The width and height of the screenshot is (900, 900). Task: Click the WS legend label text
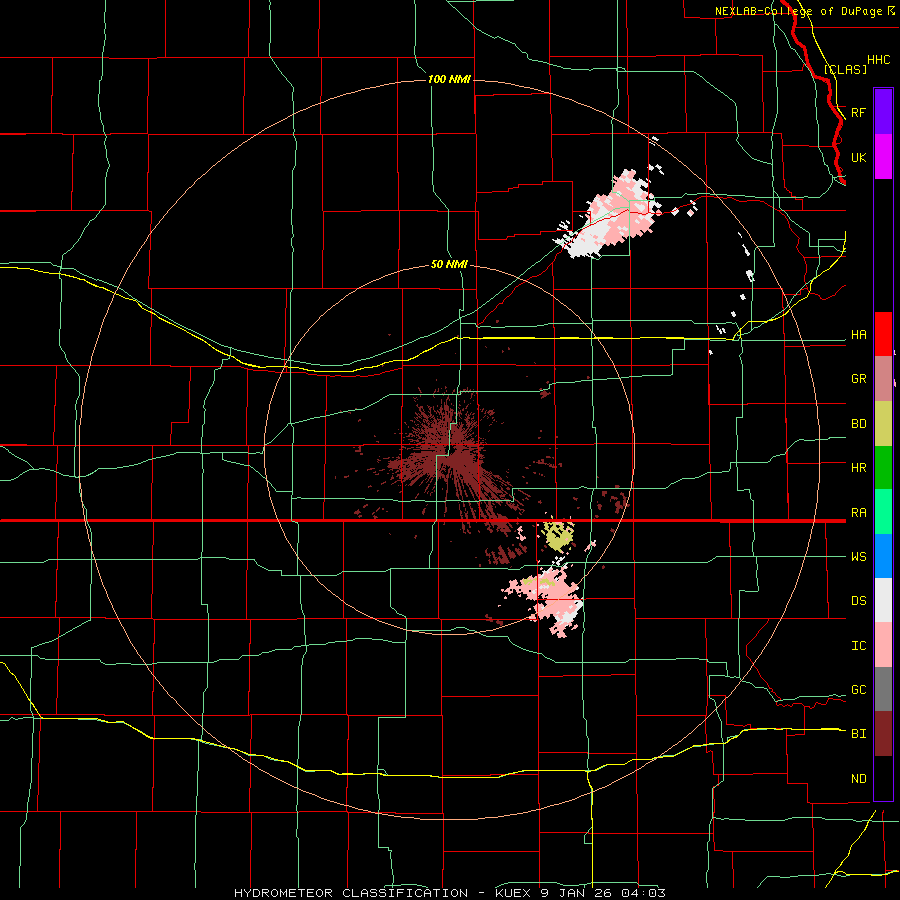pyautogui.click(x=858, y=557)
